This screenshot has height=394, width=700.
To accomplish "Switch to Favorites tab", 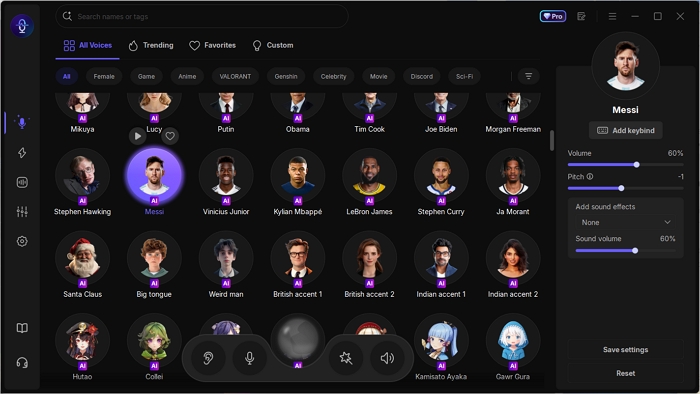I will (212, 45).
